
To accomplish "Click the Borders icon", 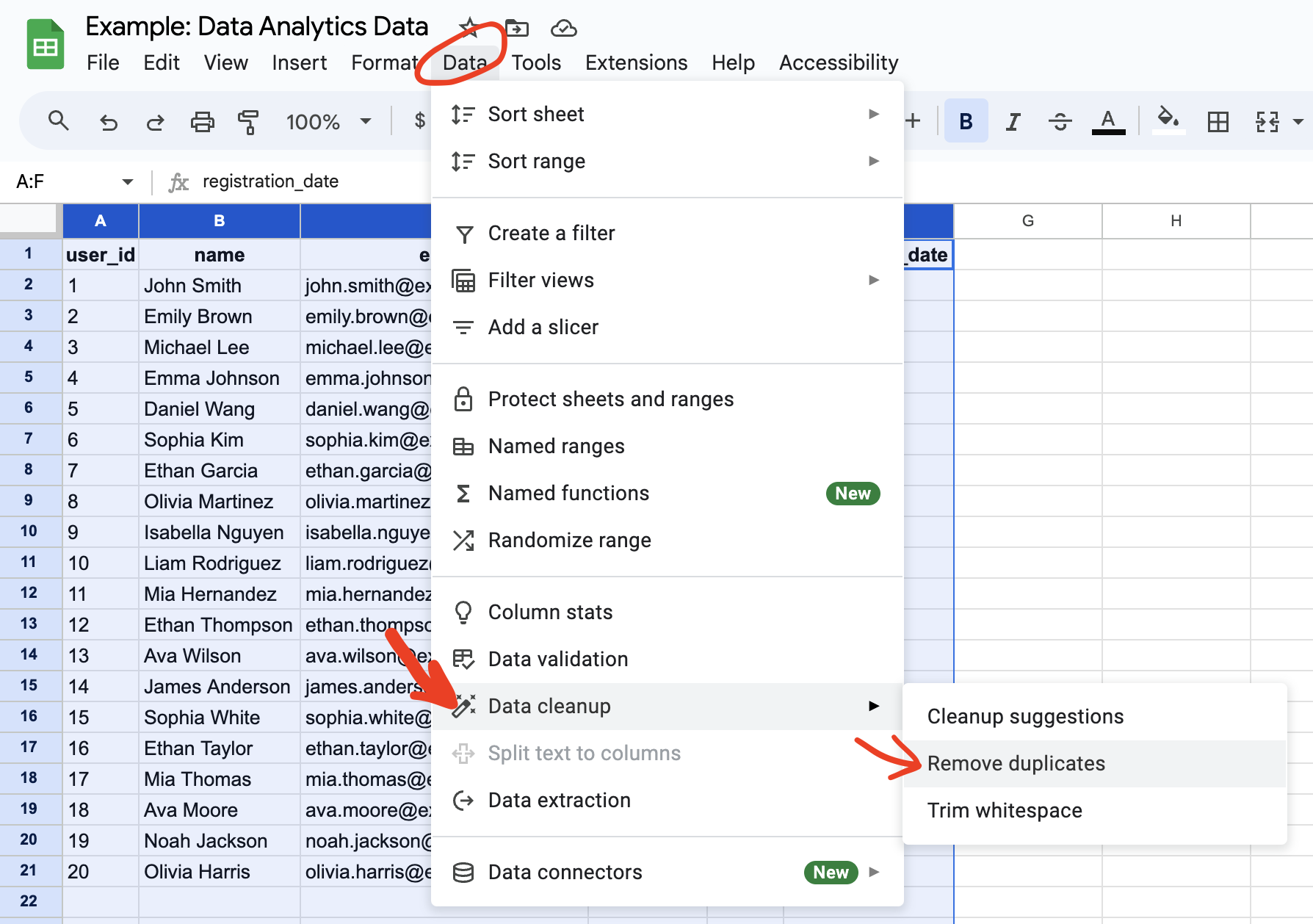I will click(1218, 120).
